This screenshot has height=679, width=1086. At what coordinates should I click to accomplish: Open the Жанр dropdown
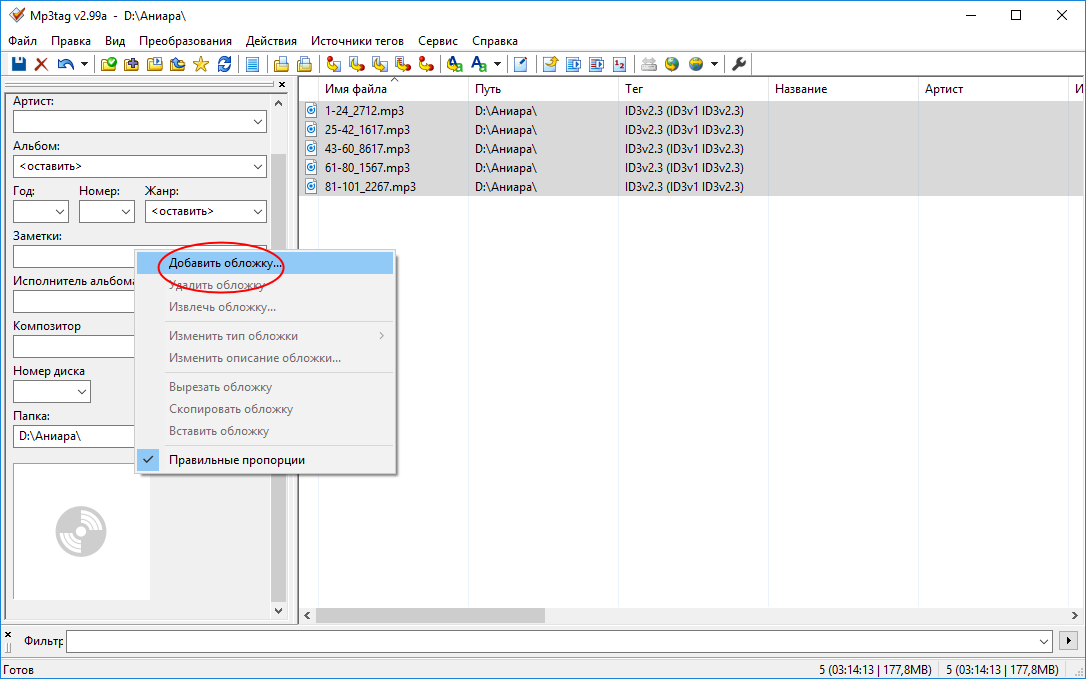258,211
